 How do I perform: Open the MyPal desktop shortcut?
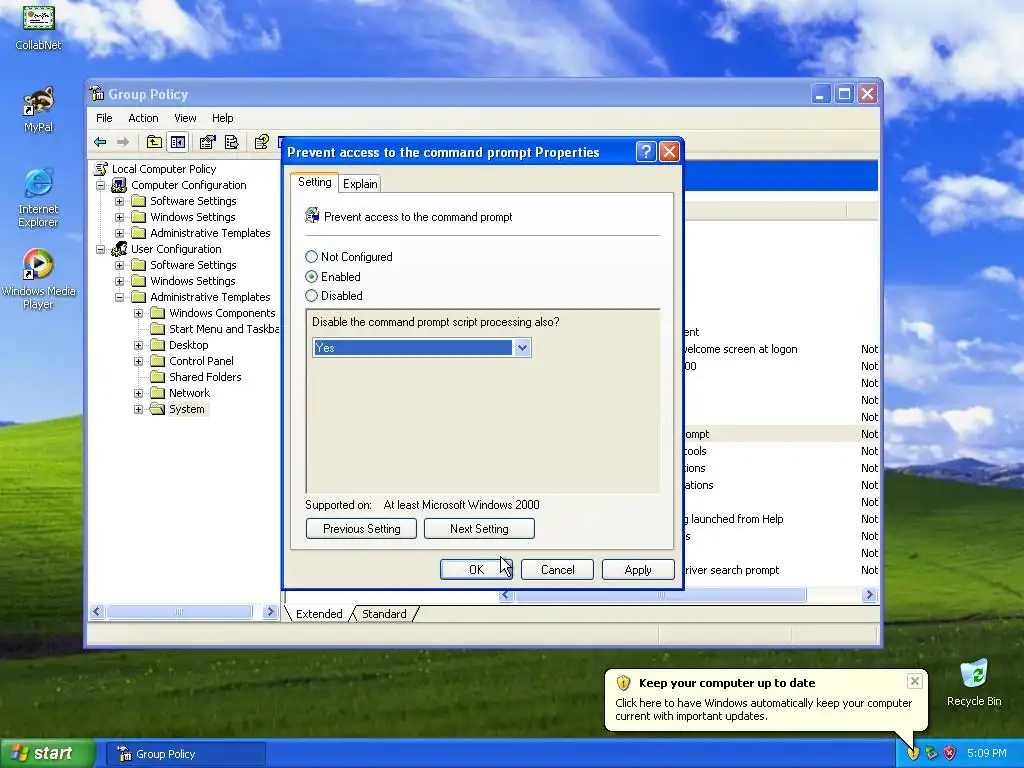pyautogui.click(x=39, y=110)
